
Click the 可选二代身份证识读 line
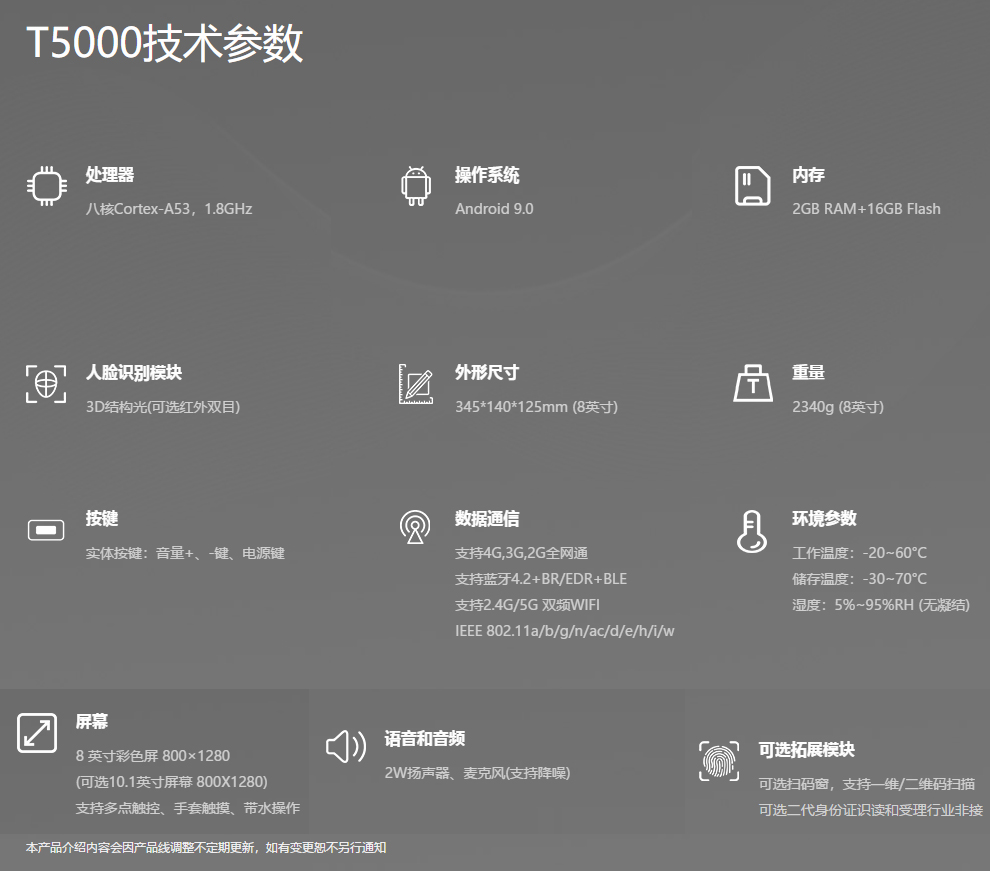click(871, 810)
